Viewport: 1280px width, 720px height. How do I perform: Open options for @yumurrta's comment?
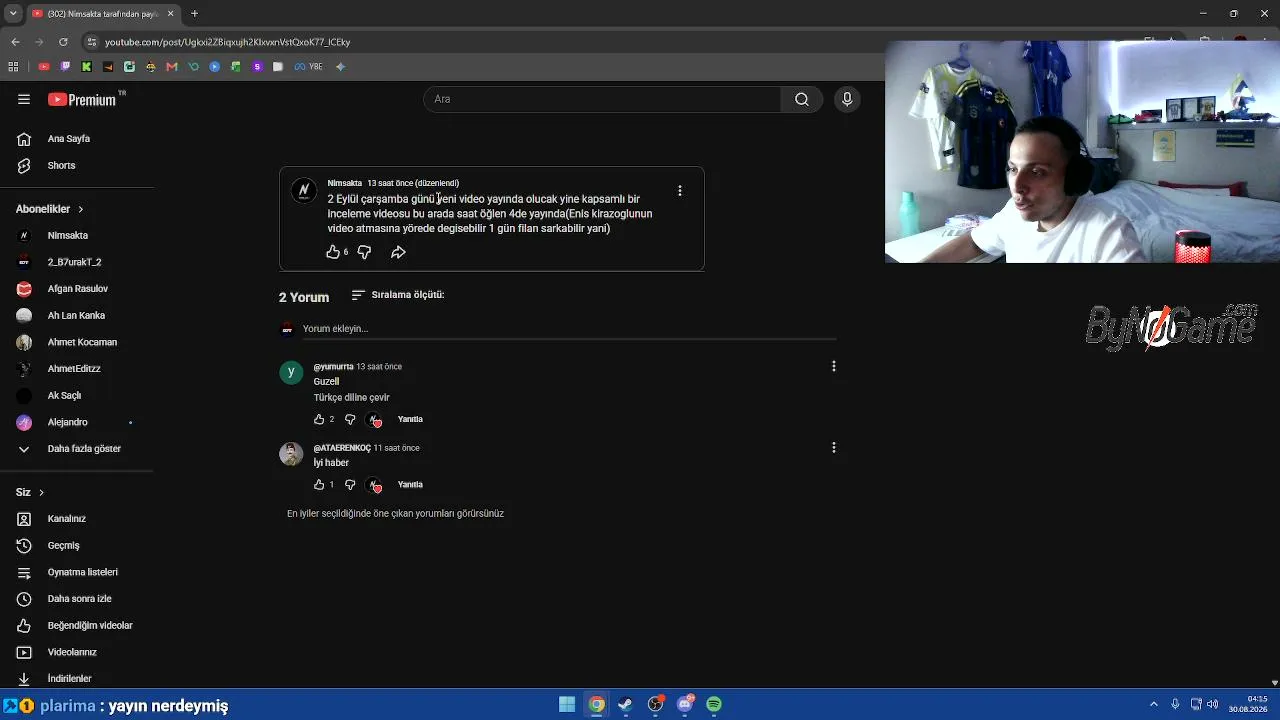tap(833, 366)
